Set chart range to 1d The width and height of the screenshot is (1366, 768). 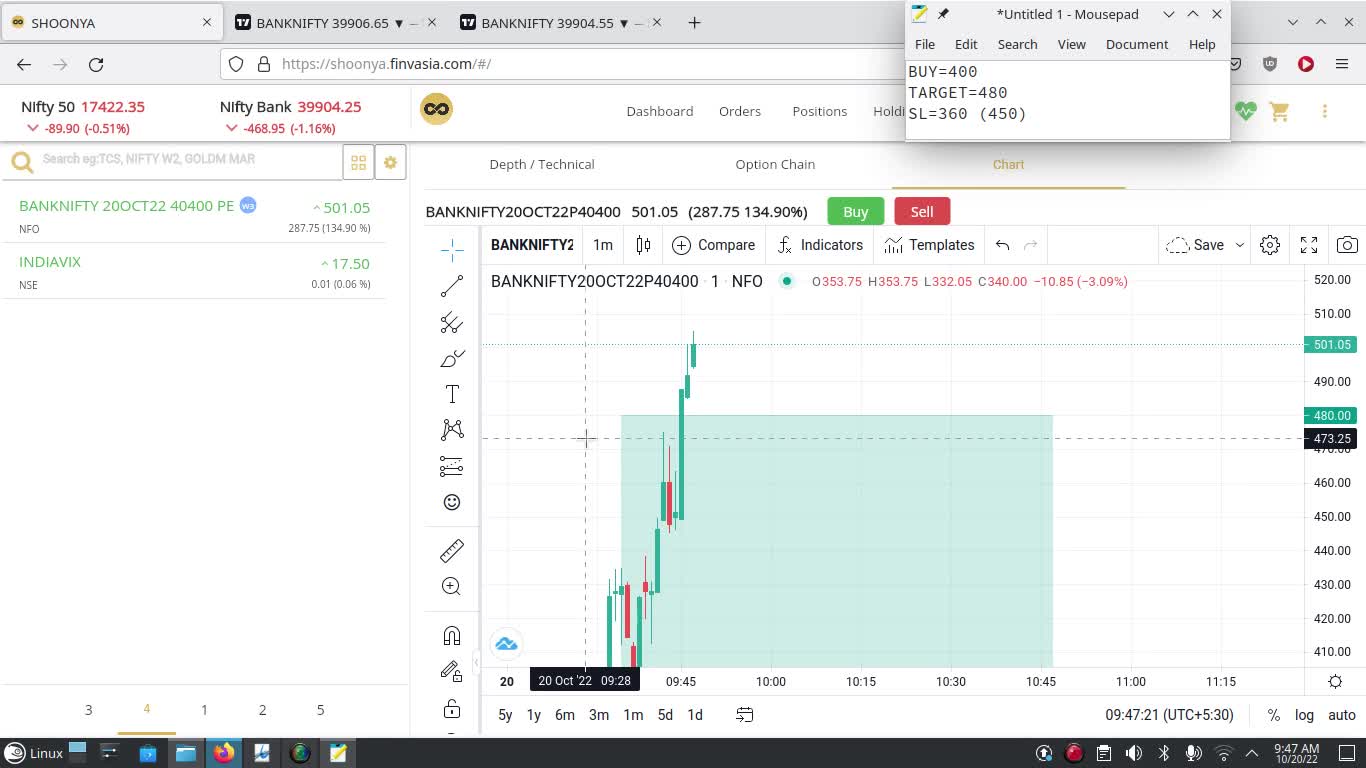point(695,715)
